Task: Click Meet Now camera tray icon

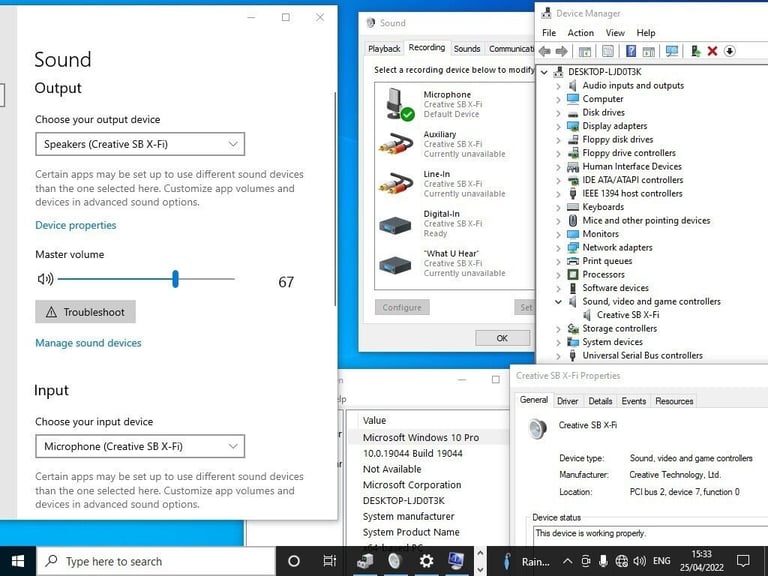Action: [586, 561]
